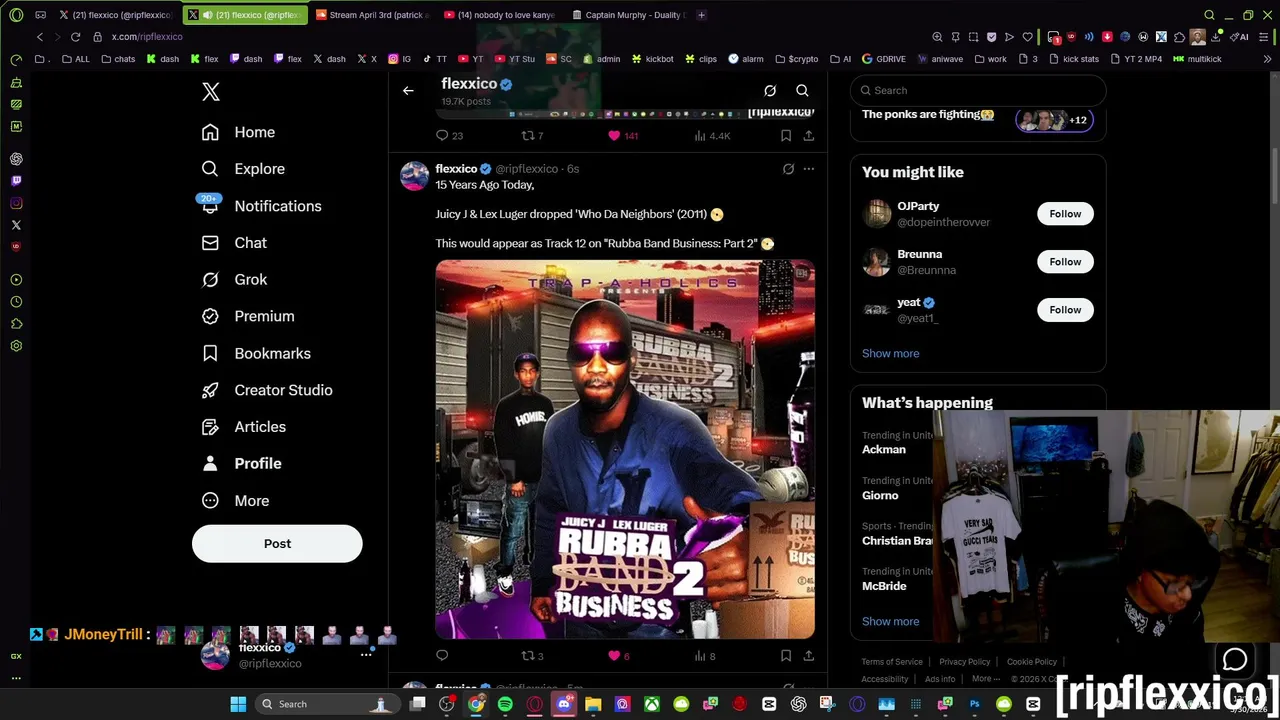The image size is (1280, 720).
Task: Share the upper post with 141 likes
Action: coord(808,136)
